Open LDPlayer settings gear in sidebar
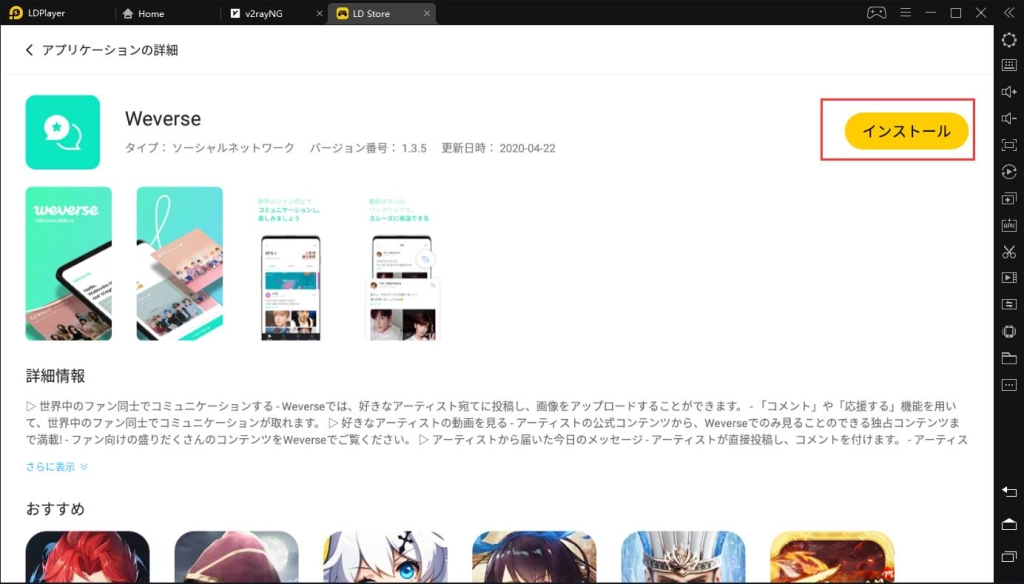This screenshot has width=1024, height=584. pyautogui.click(x=1009, y=40)
